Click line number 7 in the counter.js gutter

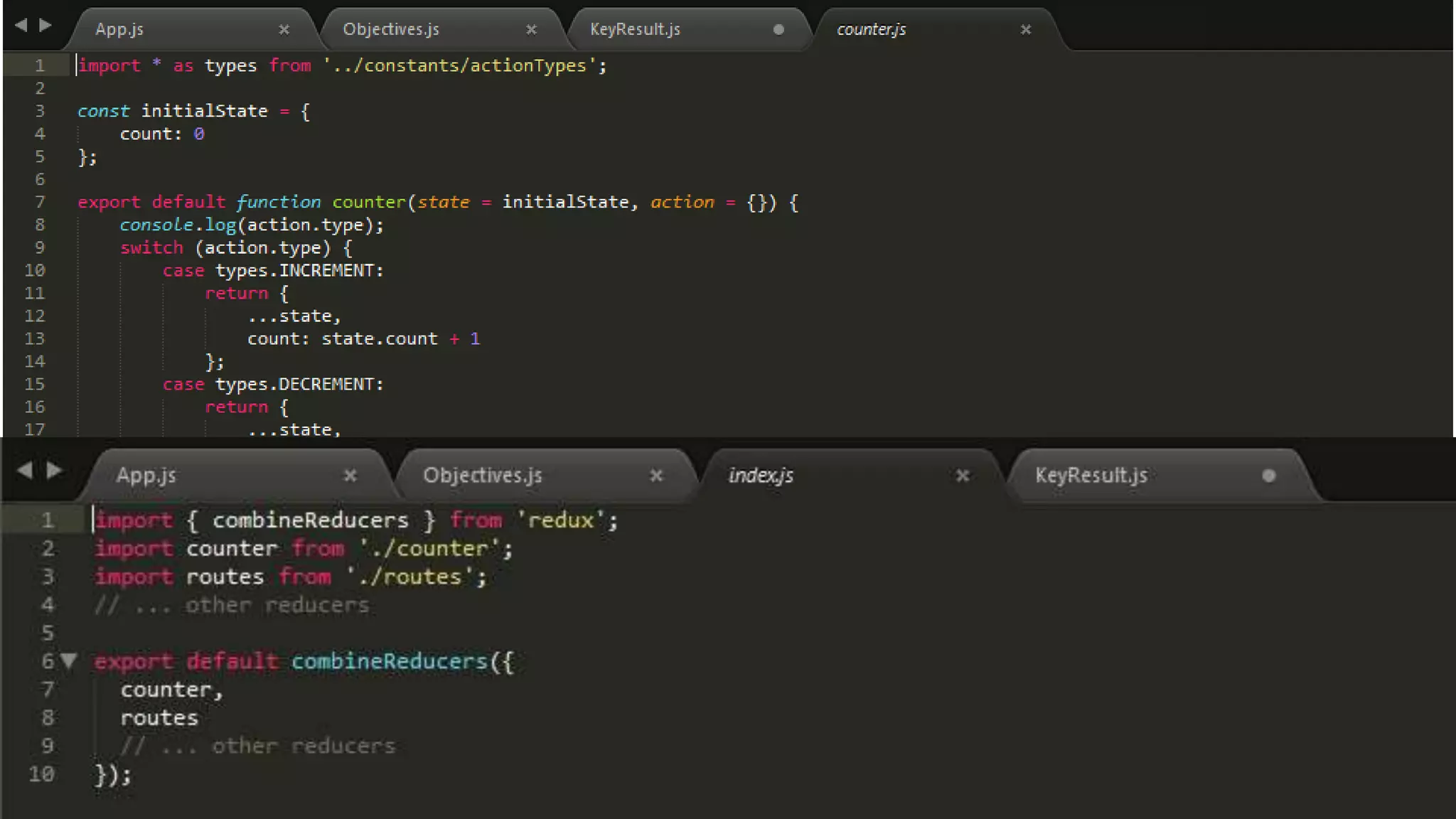[40, 202]
